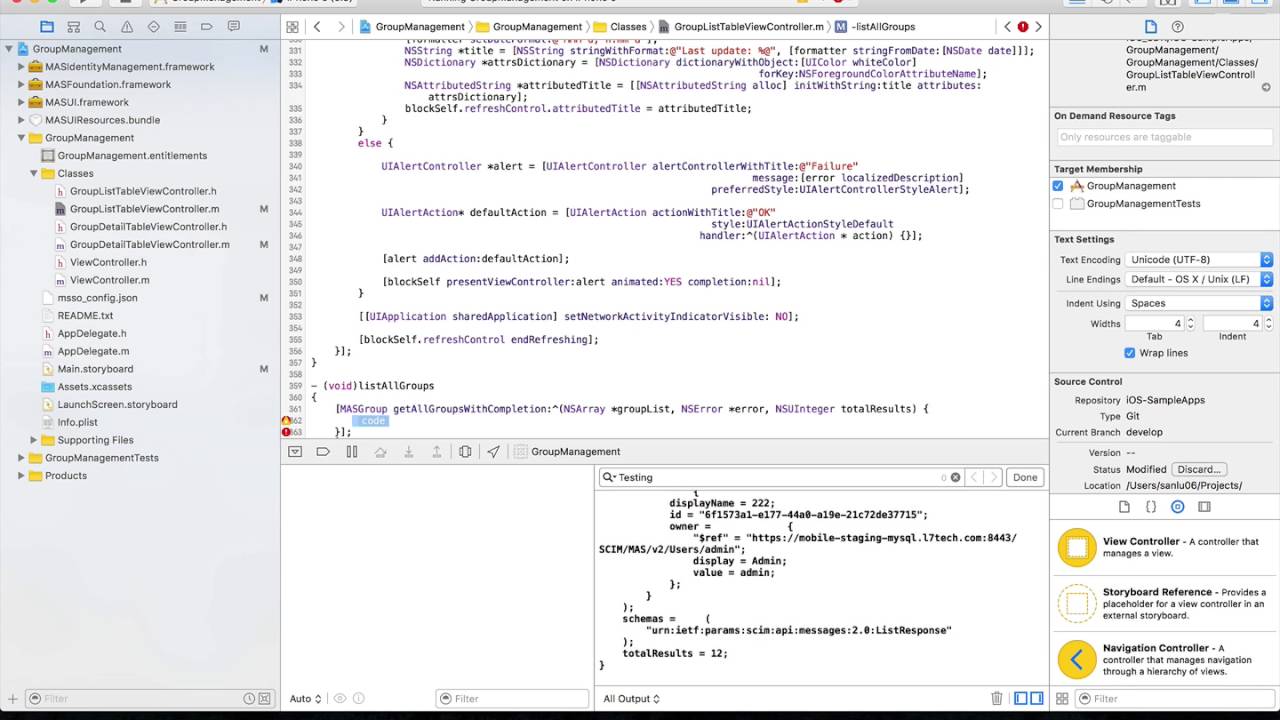
Task: Reveal file path arrow in inspector
Action: [1266, 88]
